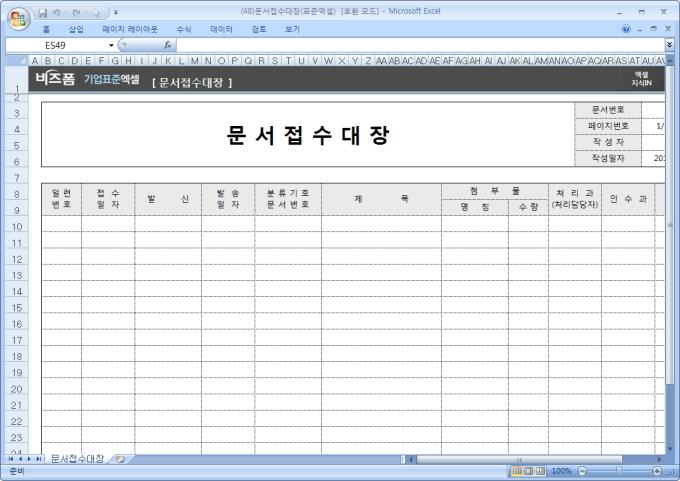Select the 문서번호 label cell
This screenshot has height=481, width=680.
[608, 110]
